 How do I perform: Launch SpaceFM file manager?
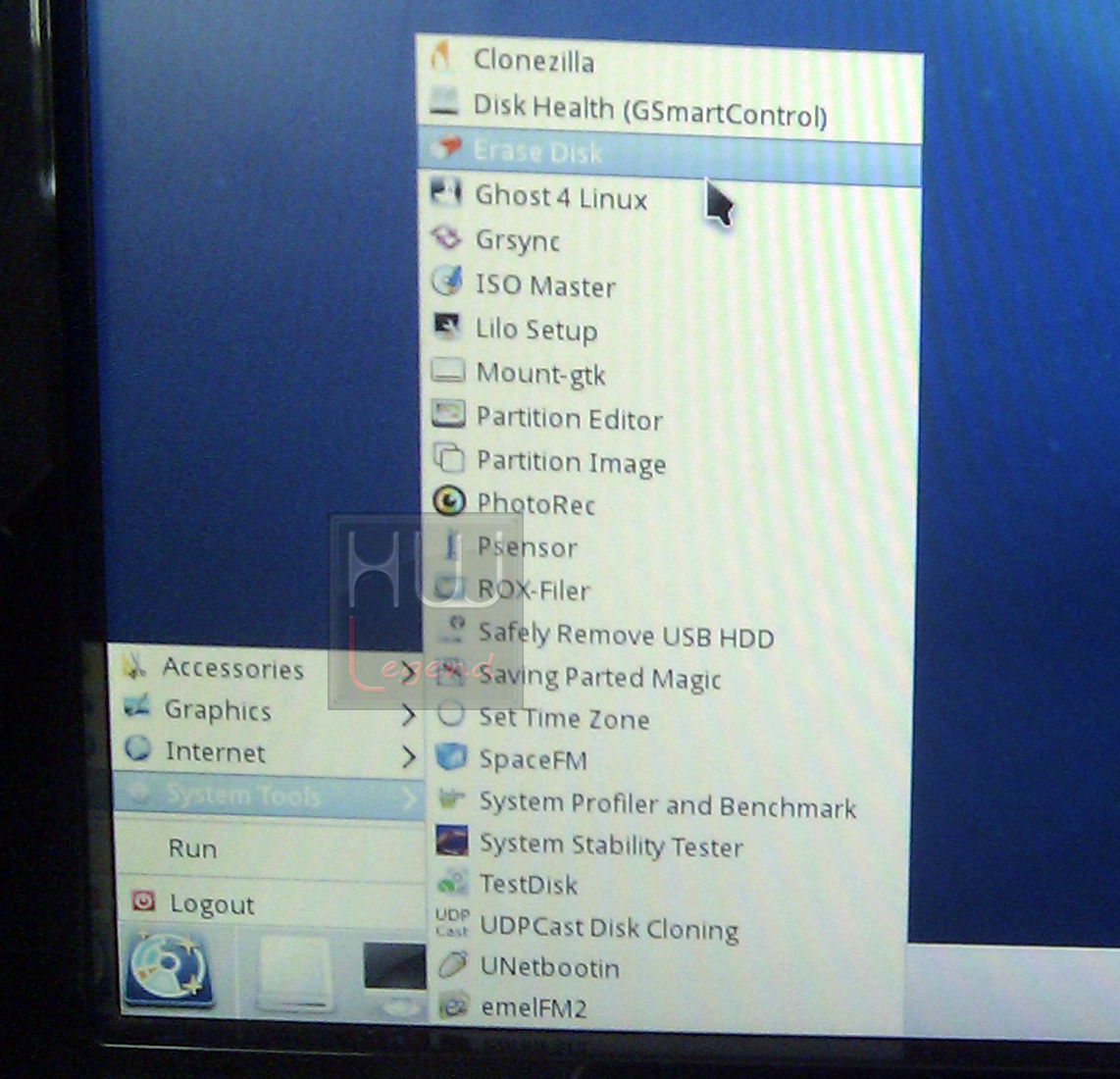coord(669,760)
